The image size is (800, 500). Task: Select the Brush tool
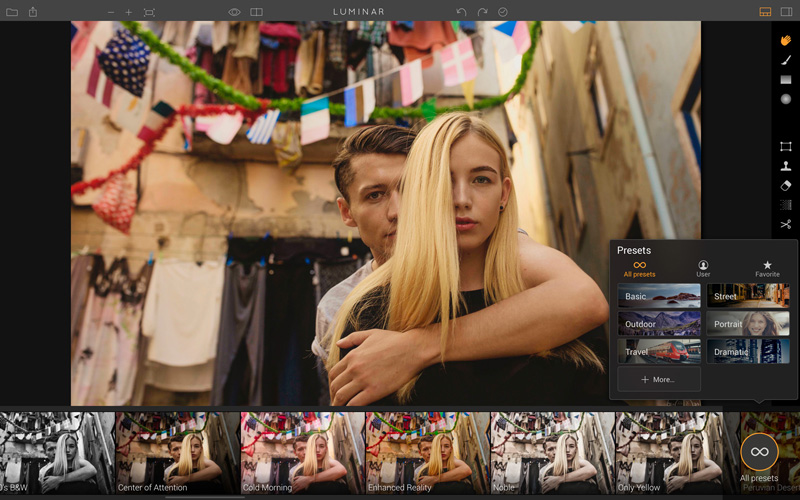coord(786,60)
